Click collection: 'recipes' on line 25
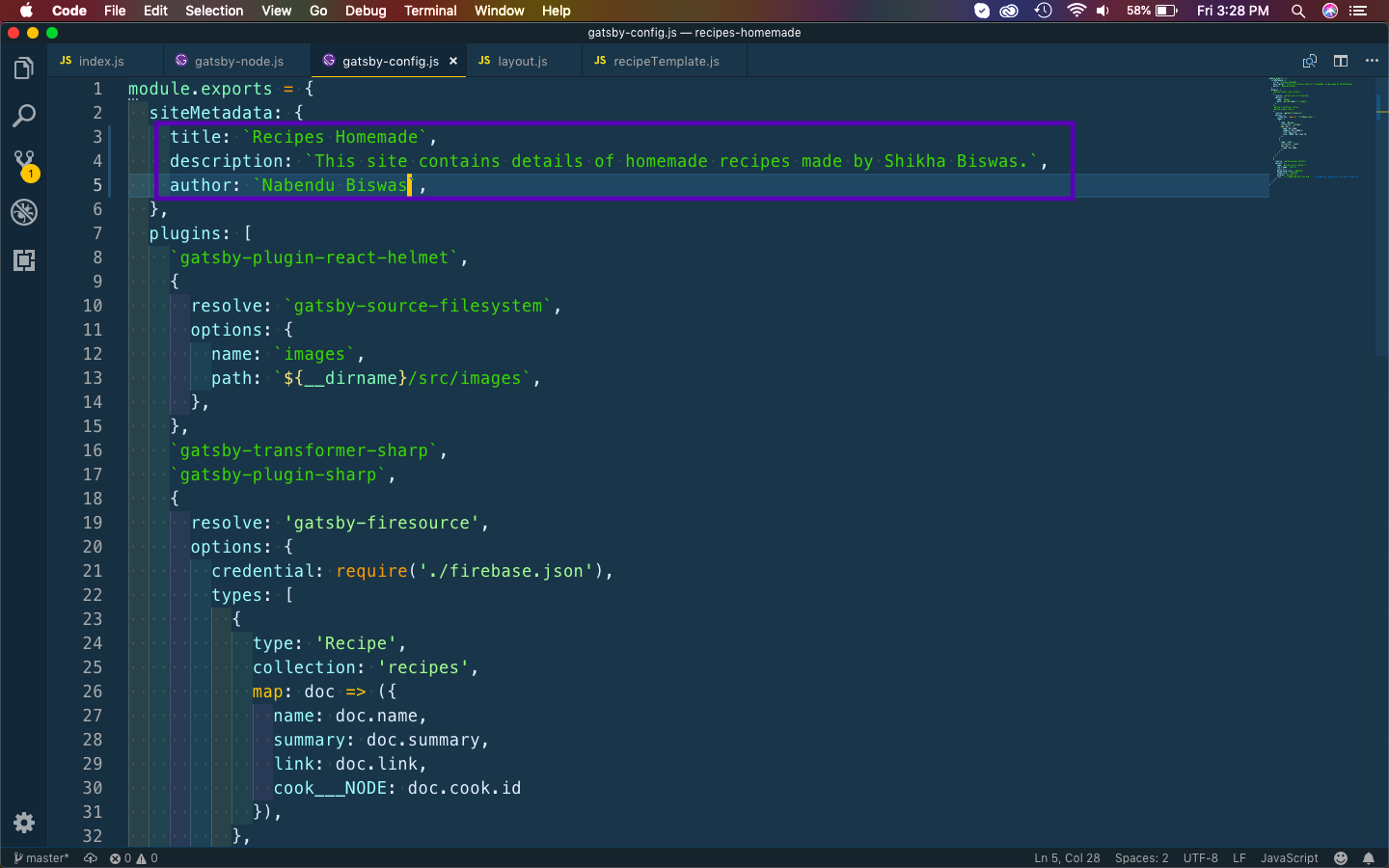The image size is (1389, 868). [361, 667]
